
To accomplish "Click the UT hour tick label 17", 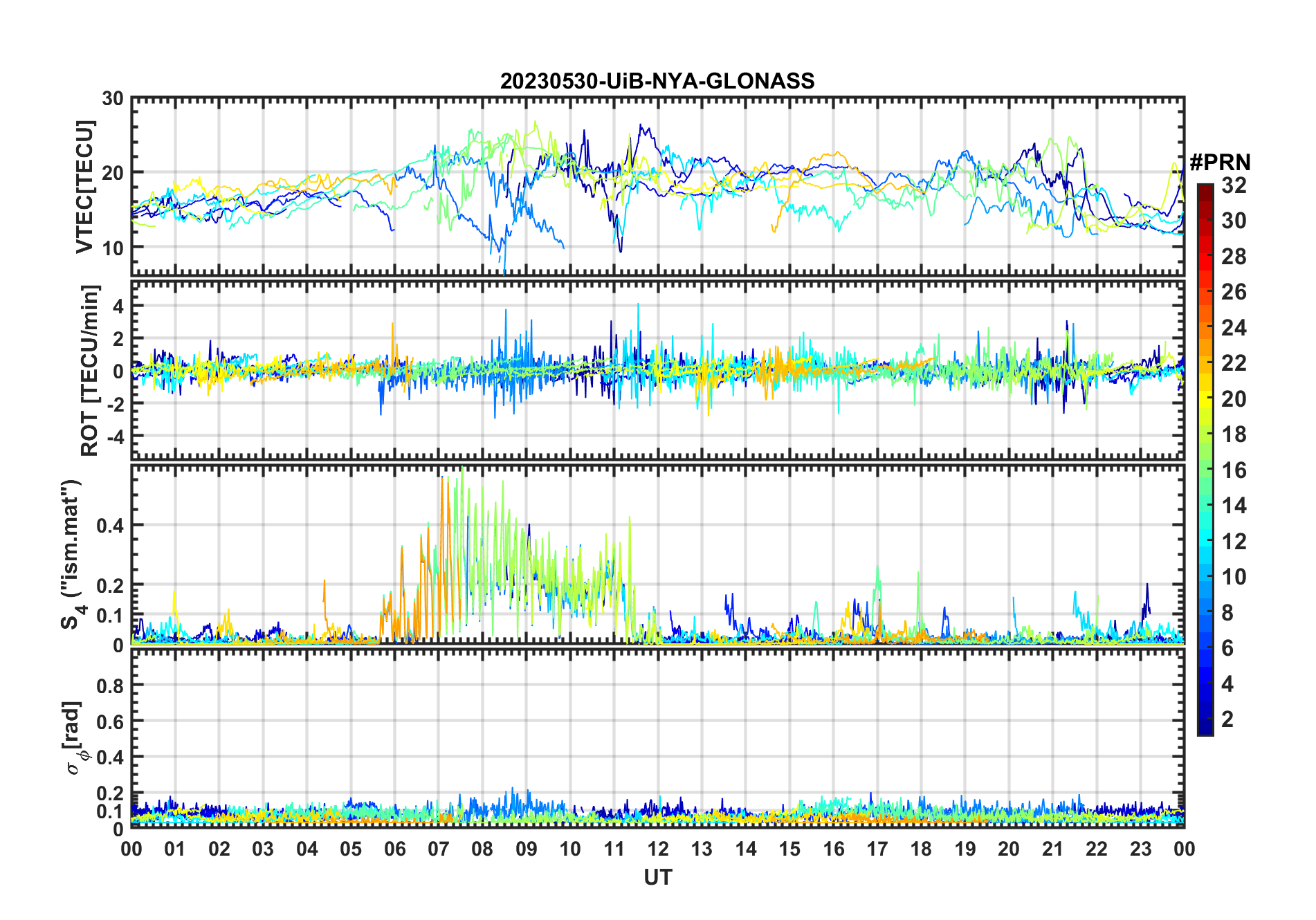I will tap(877, 849).
